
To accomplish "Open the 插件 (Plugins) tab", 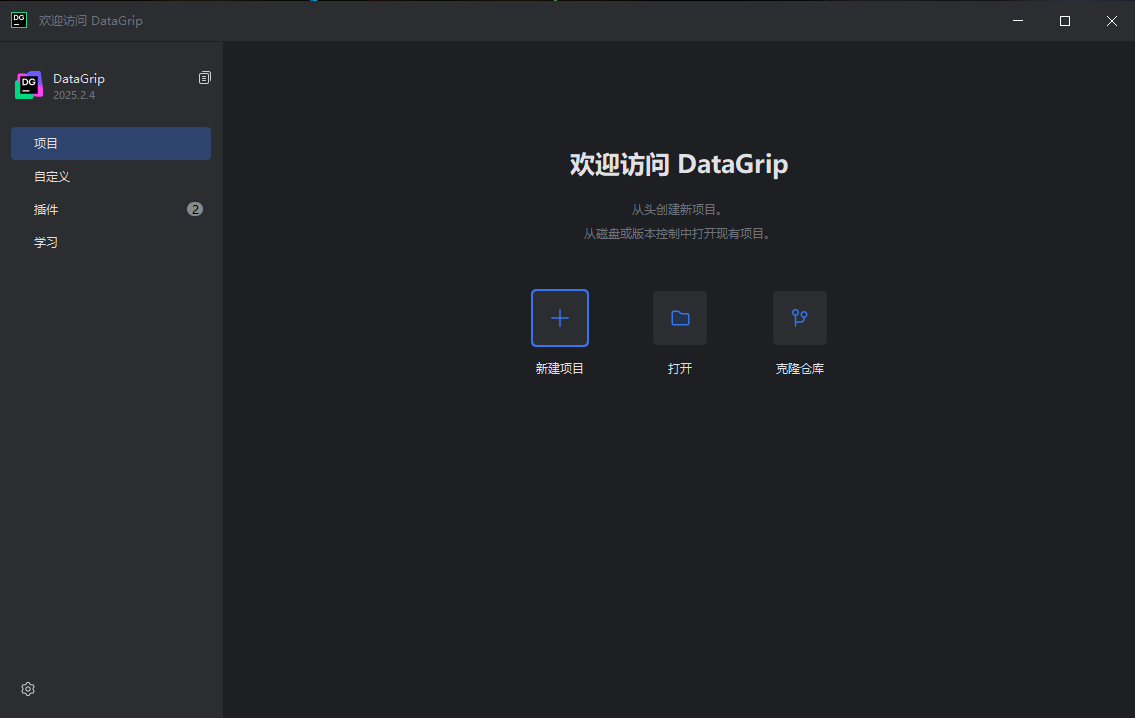I will tap(111, 209).
